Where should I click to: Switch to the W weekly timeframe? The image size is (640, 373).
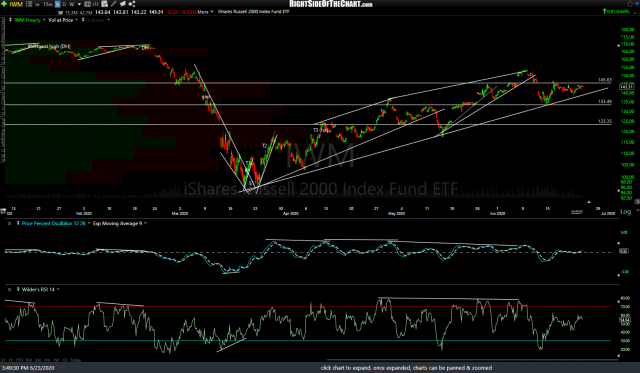coord(72,4)
